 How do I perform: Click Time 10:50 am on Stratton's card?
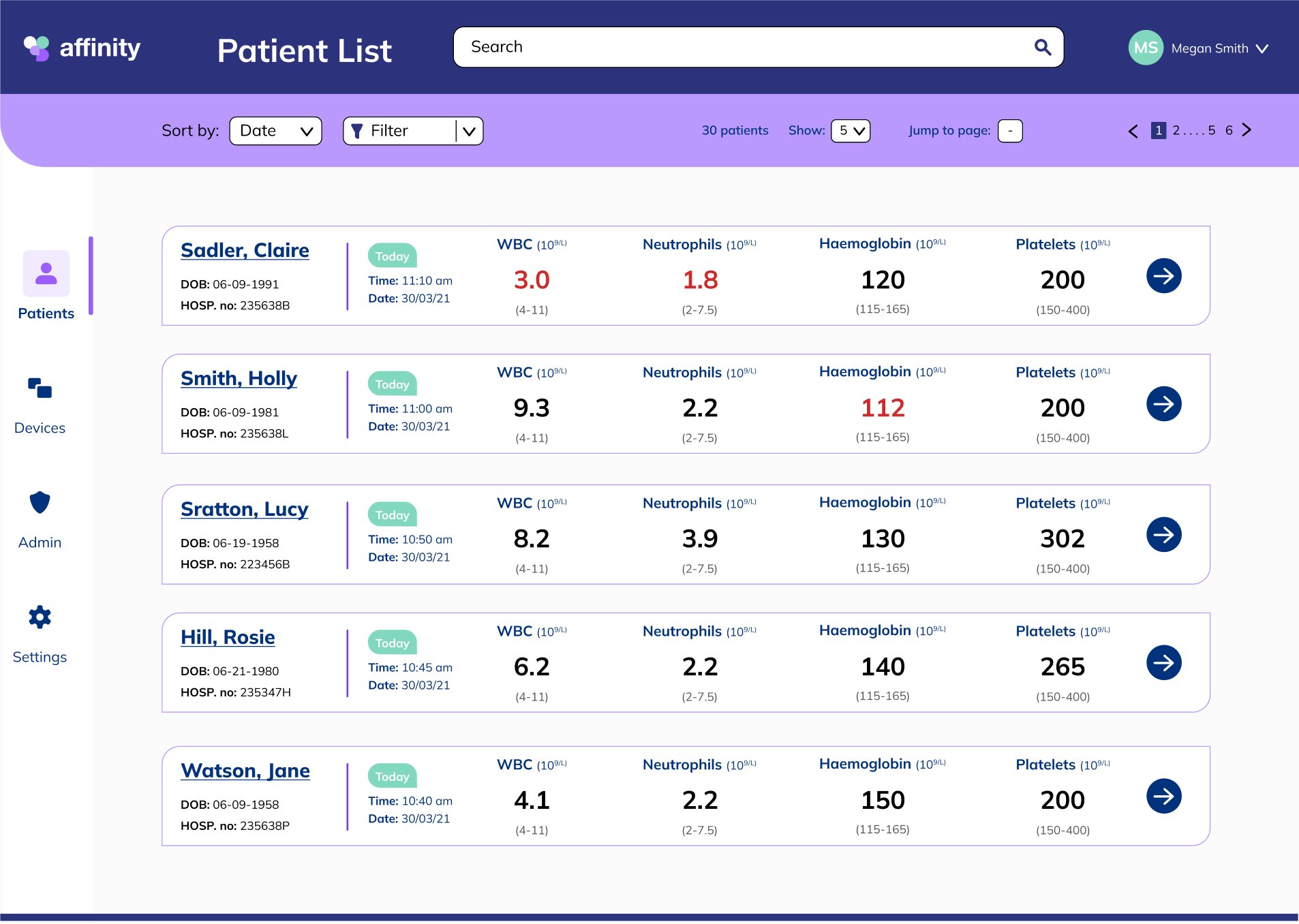(410, 540)
